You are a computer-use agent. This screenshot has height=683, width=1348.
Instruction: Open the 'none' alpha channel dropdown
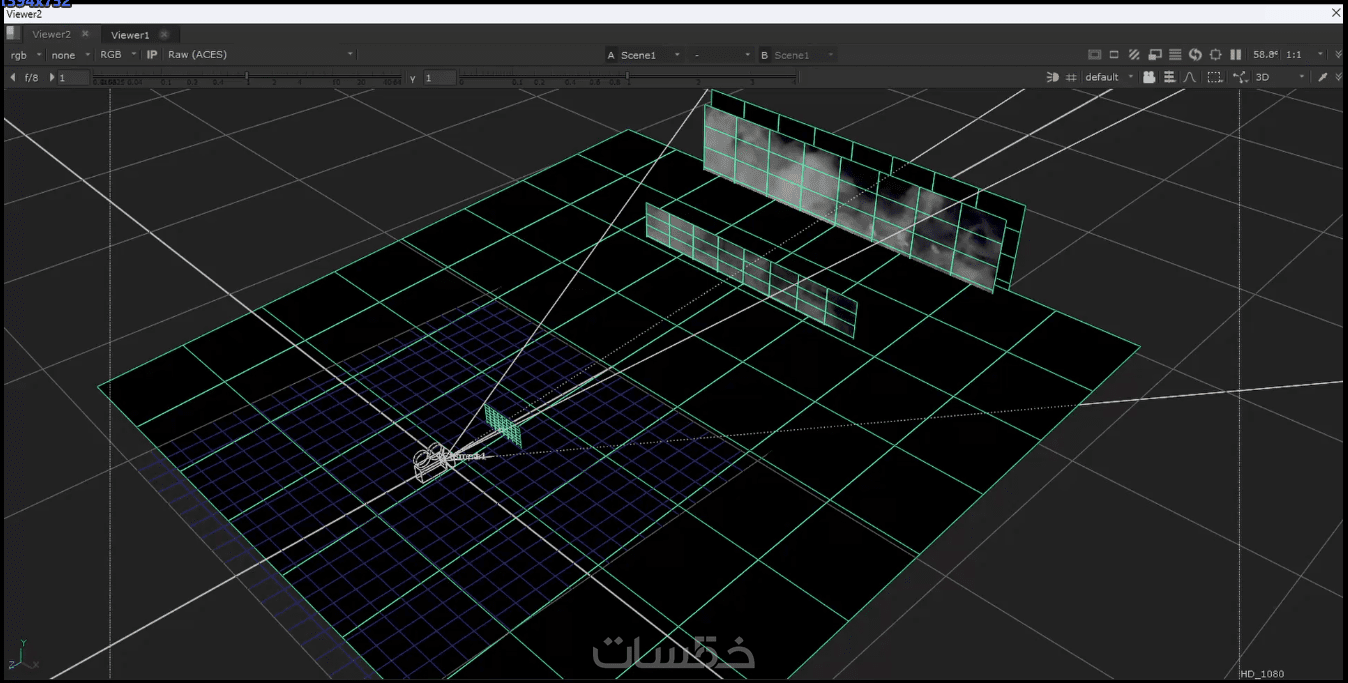(x=70, y=55)
